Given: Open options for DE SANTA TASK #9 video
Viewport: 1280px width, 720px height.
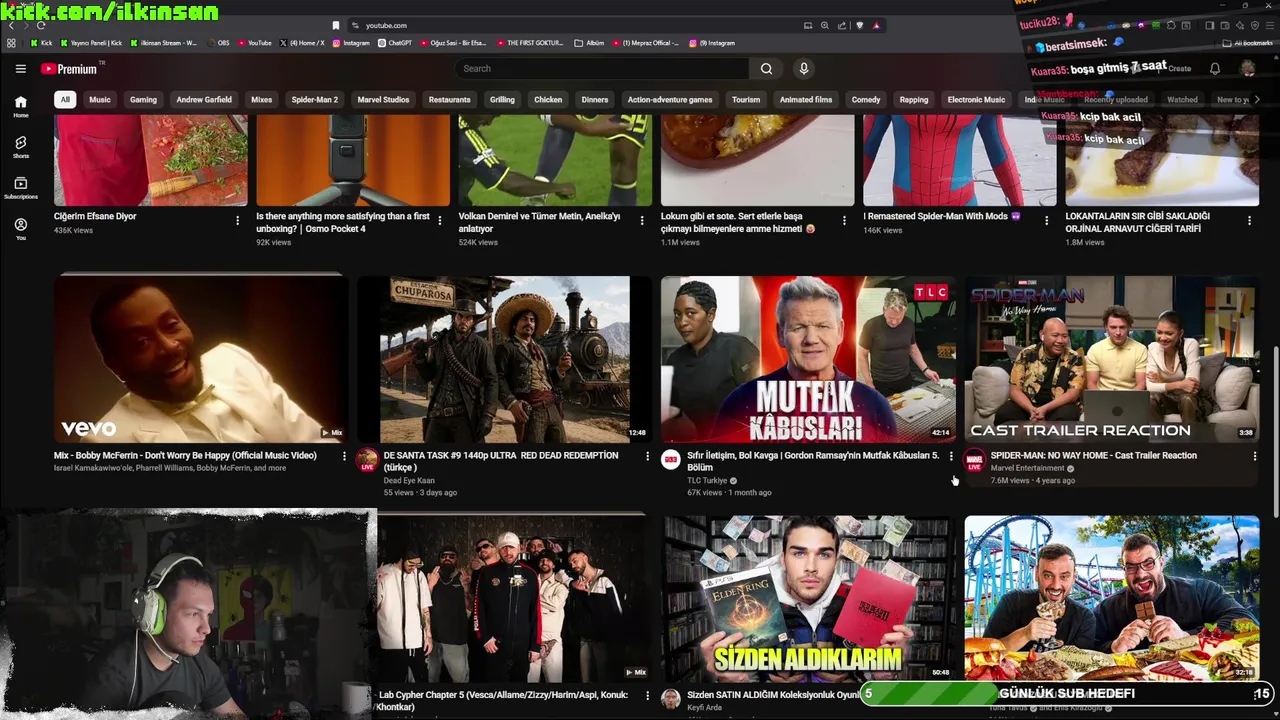Looking at the screenshot, I should [x=646, y=456].
